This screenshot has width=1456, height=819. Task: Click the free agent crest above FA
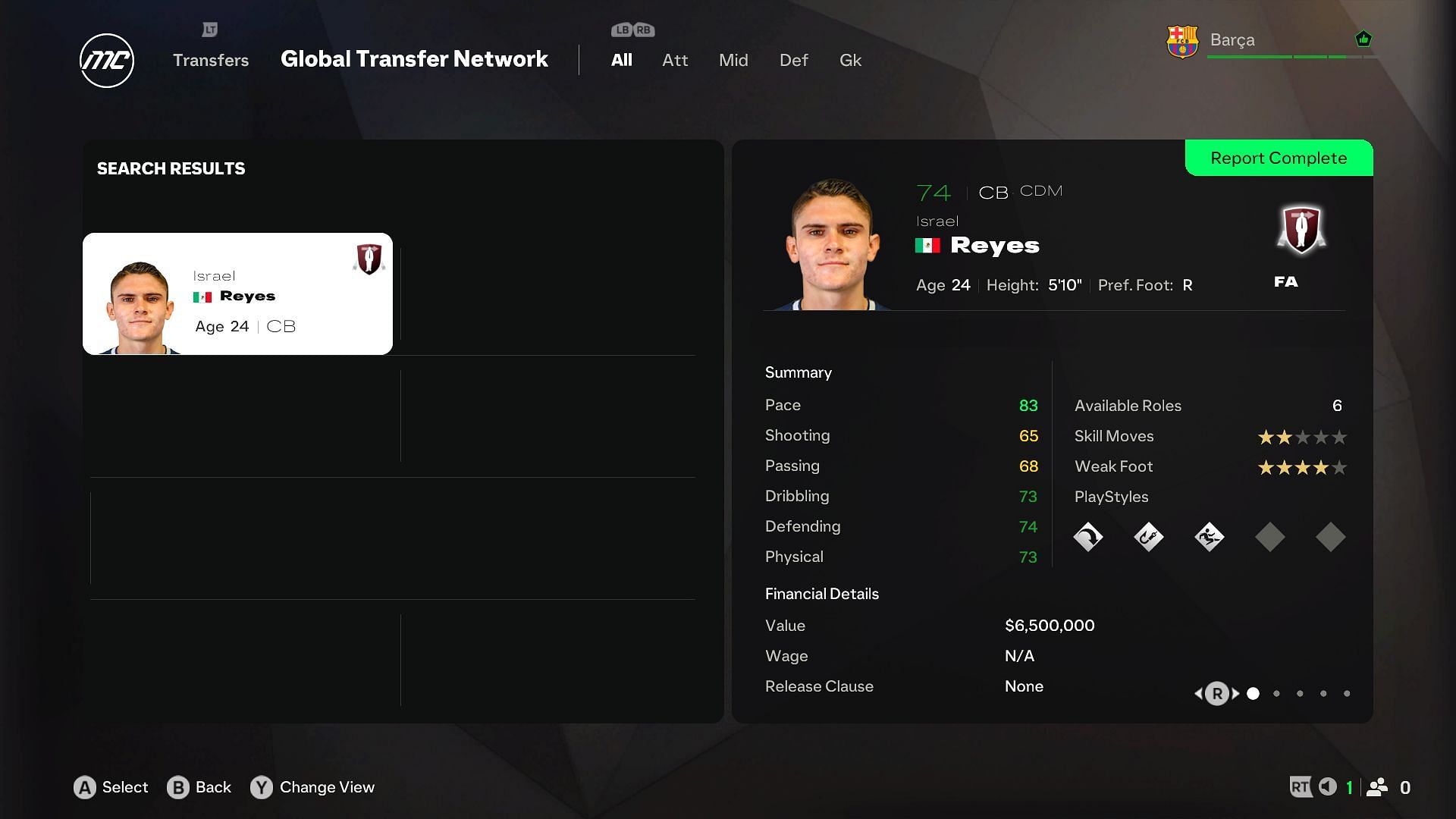[1301, 228]
